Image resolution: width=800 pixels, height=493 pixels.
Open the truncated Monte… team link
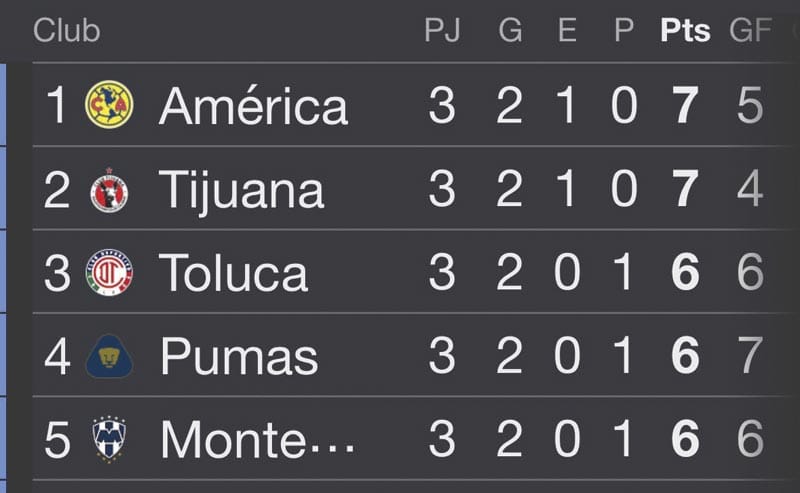[257, 439]
